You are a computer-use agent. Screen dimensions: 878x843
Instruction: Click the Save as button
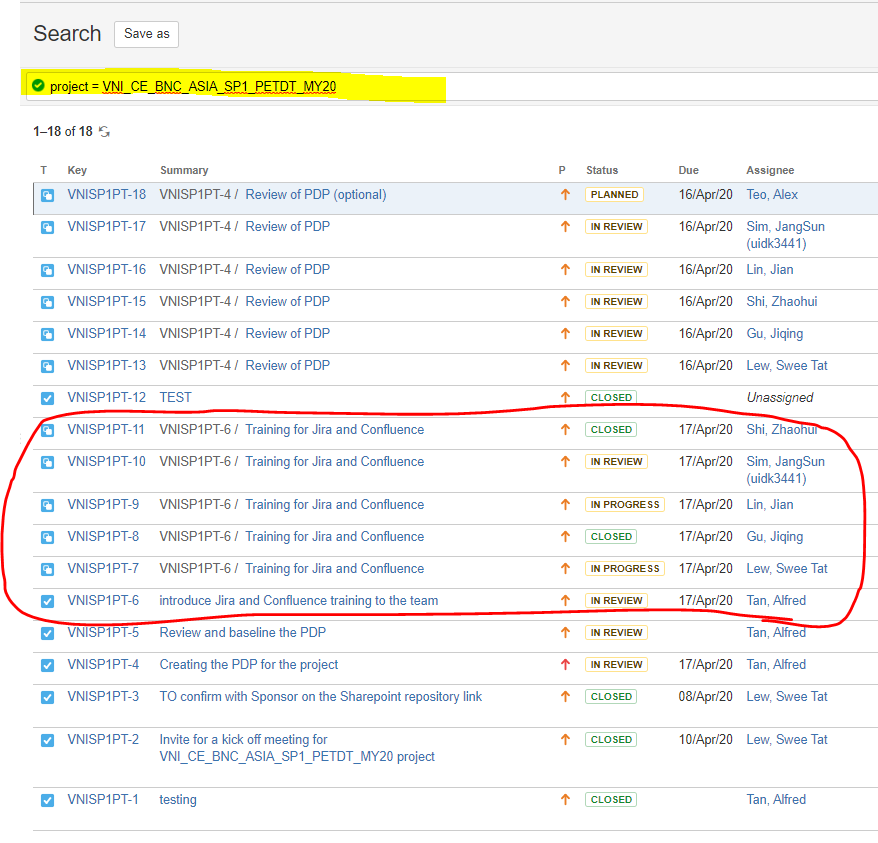pos(146,34)
